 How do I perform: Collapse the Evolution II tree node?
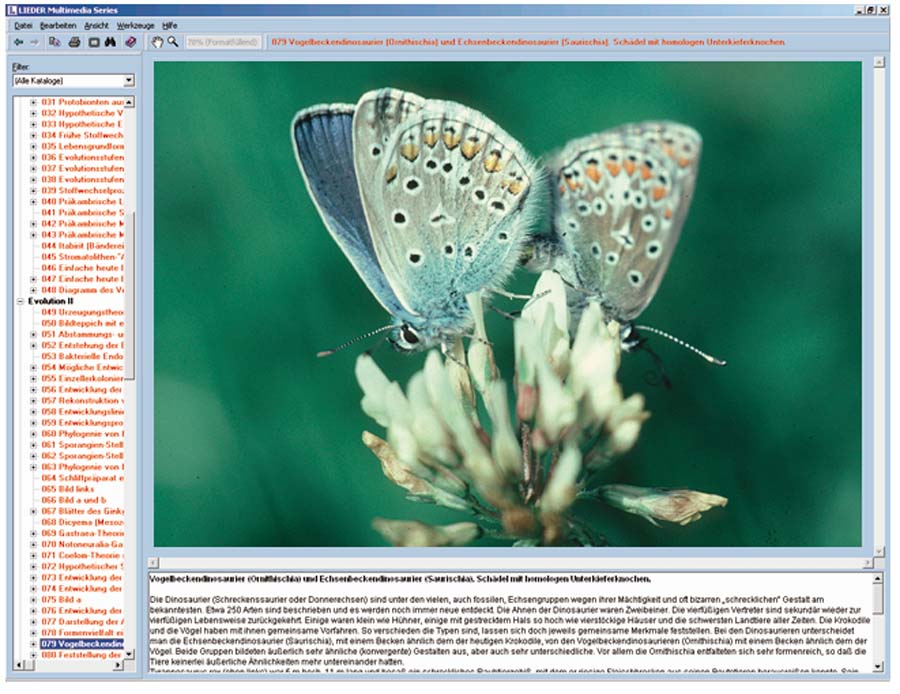point(20,300)
